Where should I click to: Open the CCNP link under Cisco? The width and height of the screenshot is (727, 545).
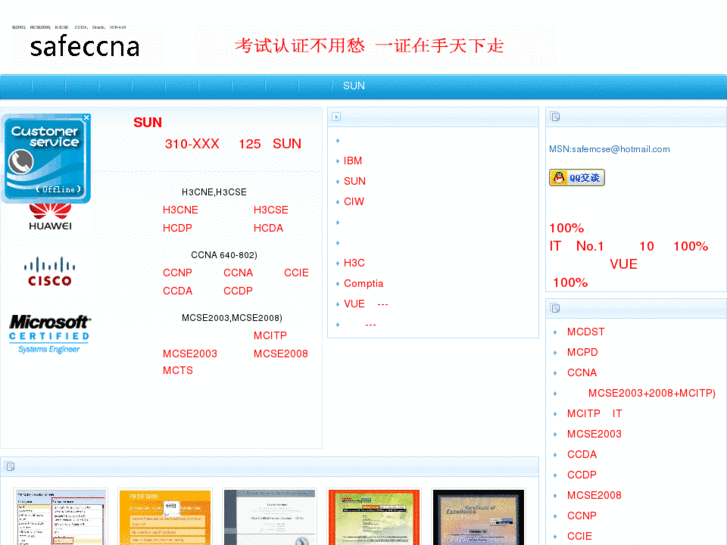click(177, 273)
